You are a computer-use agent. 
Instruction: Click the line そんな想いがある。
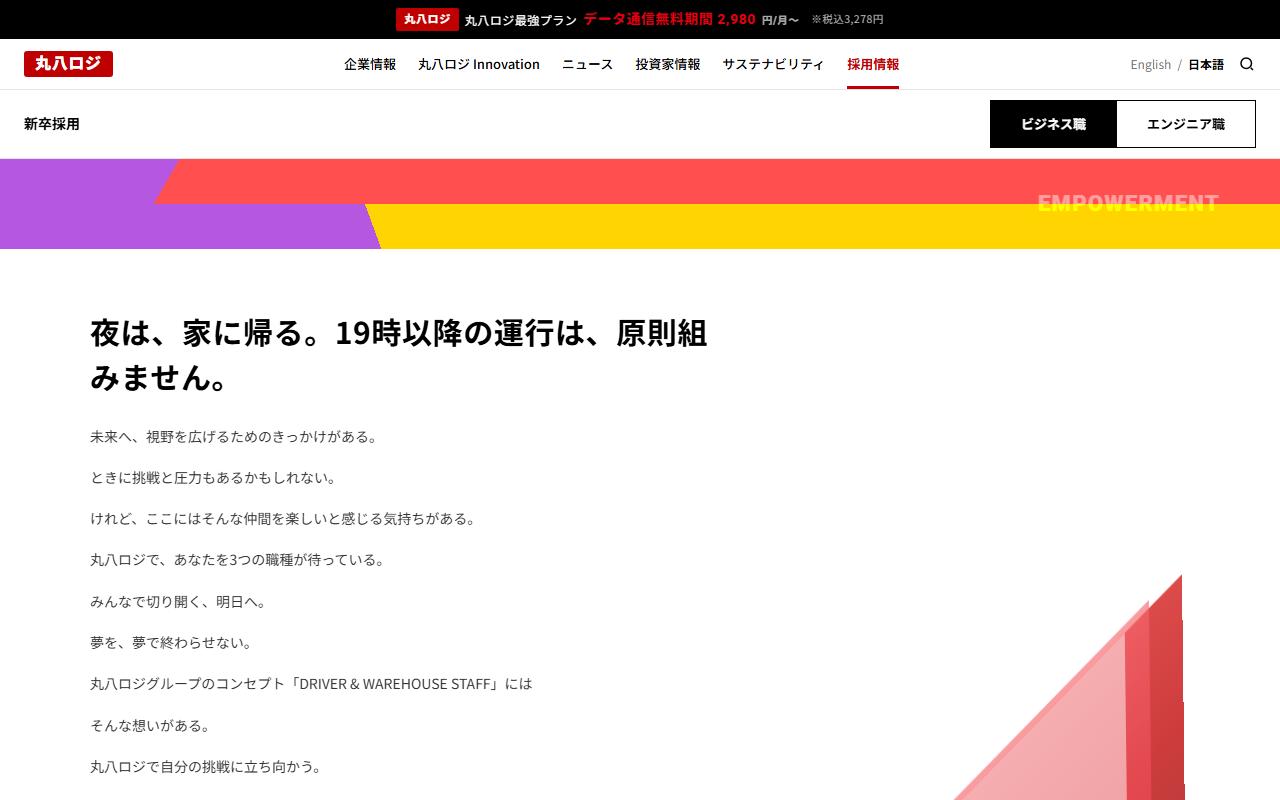151,726
